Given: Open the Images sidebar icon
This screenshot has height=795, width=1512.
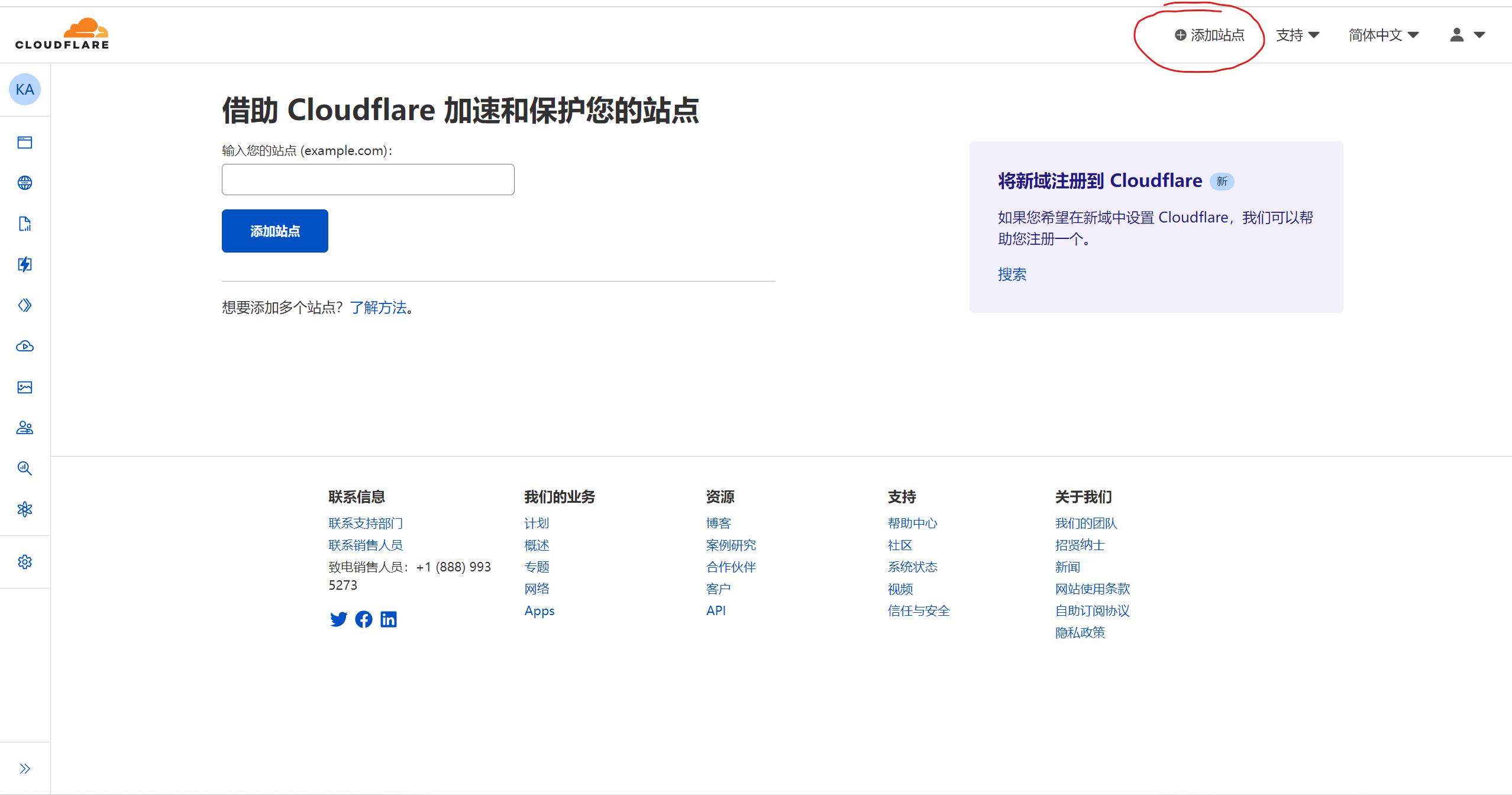Looking at the screenshot, I should (x=24, y=387).
